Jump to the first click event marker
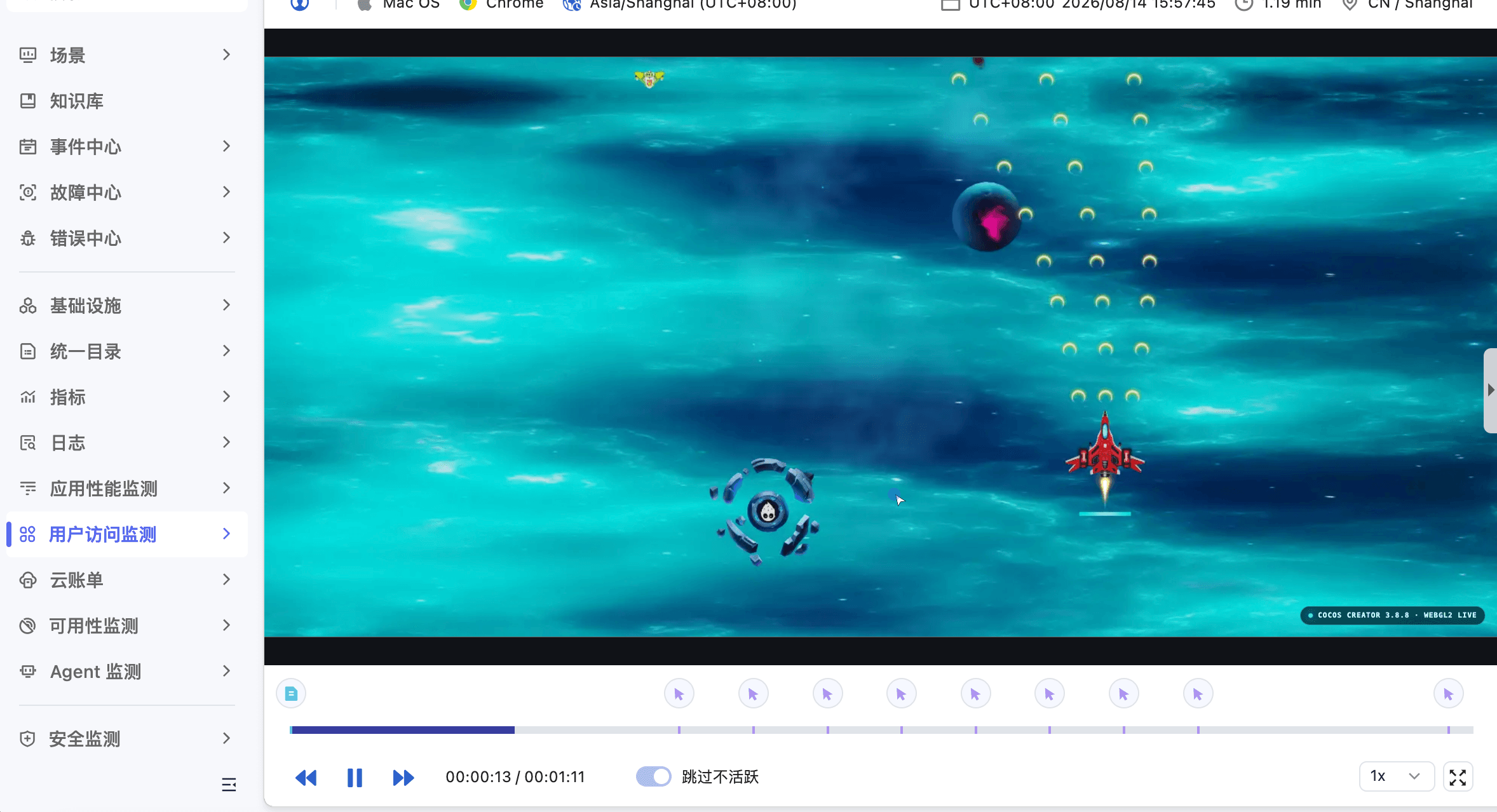This screenshot has height=812, width=1497. [679, 694]
